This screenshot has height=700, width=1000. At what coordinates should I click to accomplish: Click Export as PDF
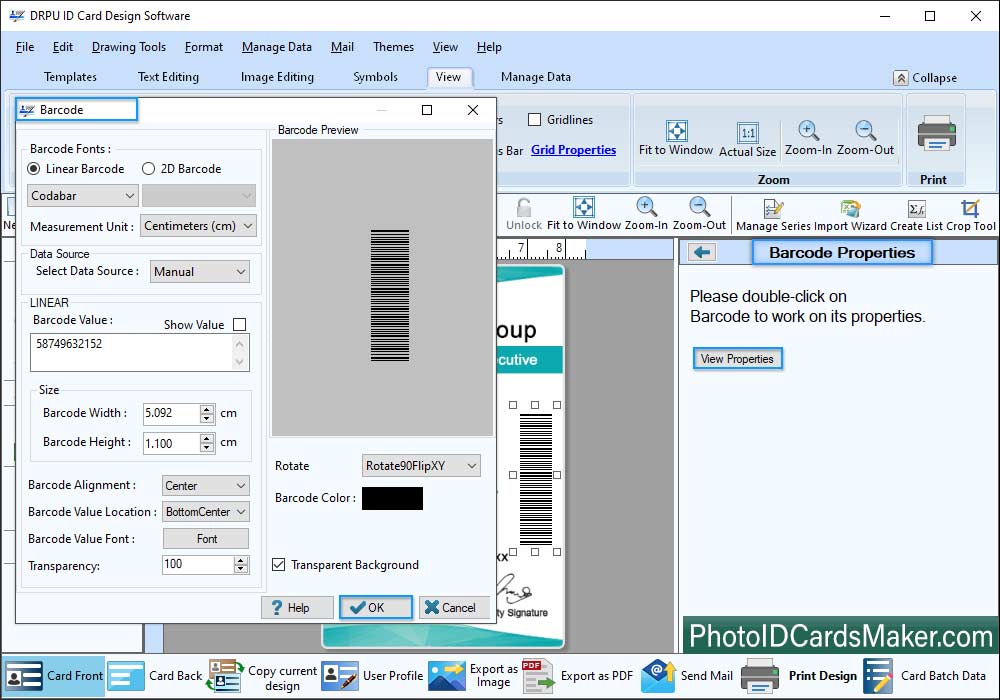[x=578, y=676]
